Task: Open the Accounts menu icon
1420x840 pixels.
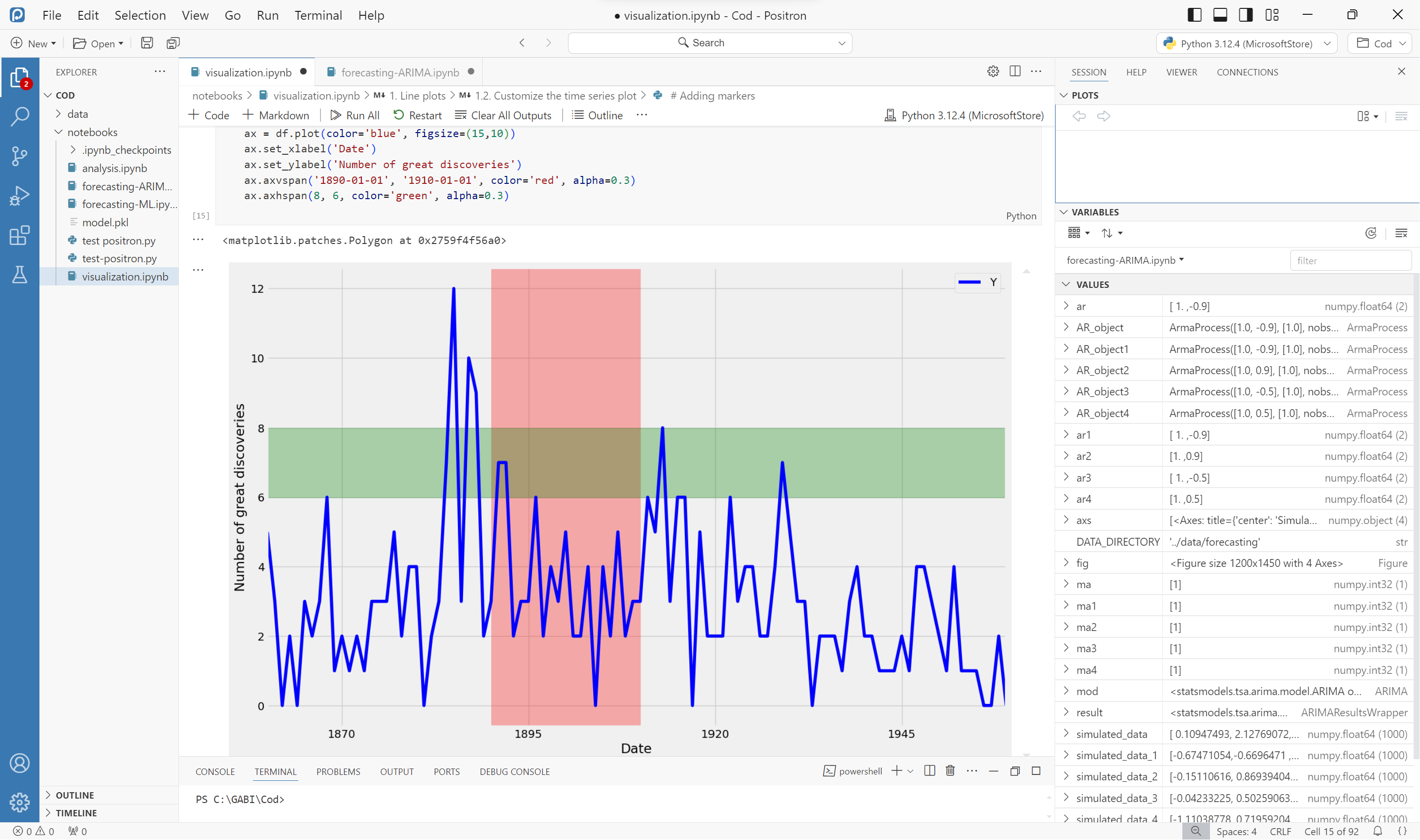Action: pos(20,764)
